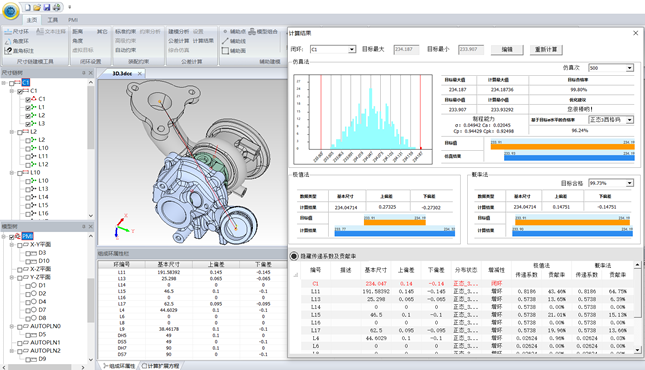Switch to the 计算扩展方程 bottom tab
The height and width of the screenshot is (370, 645).
click(x=161, y=365)
